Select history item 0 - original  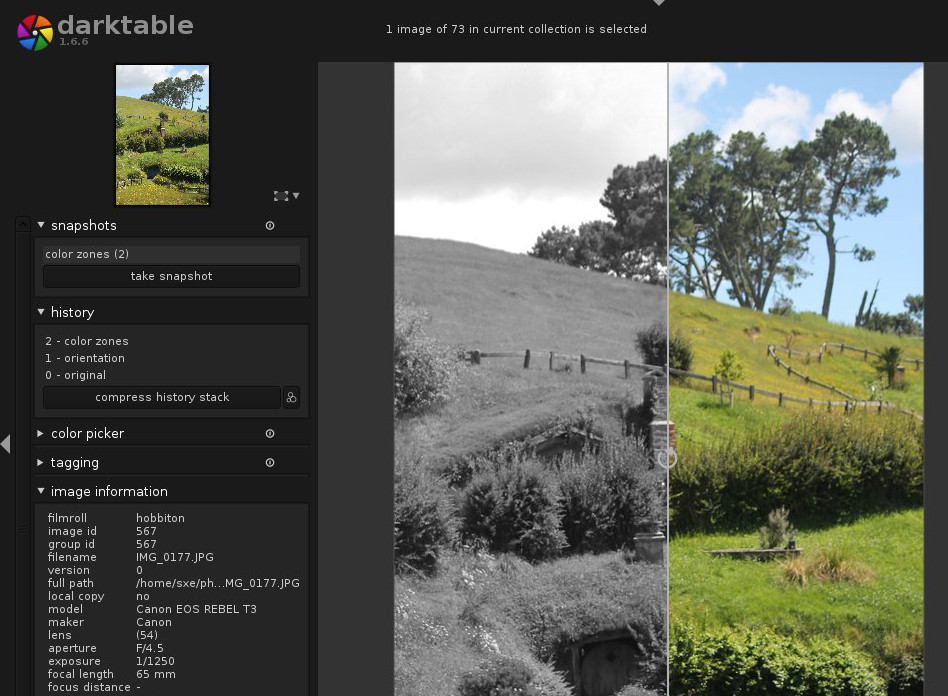click(x=76, y=375)
